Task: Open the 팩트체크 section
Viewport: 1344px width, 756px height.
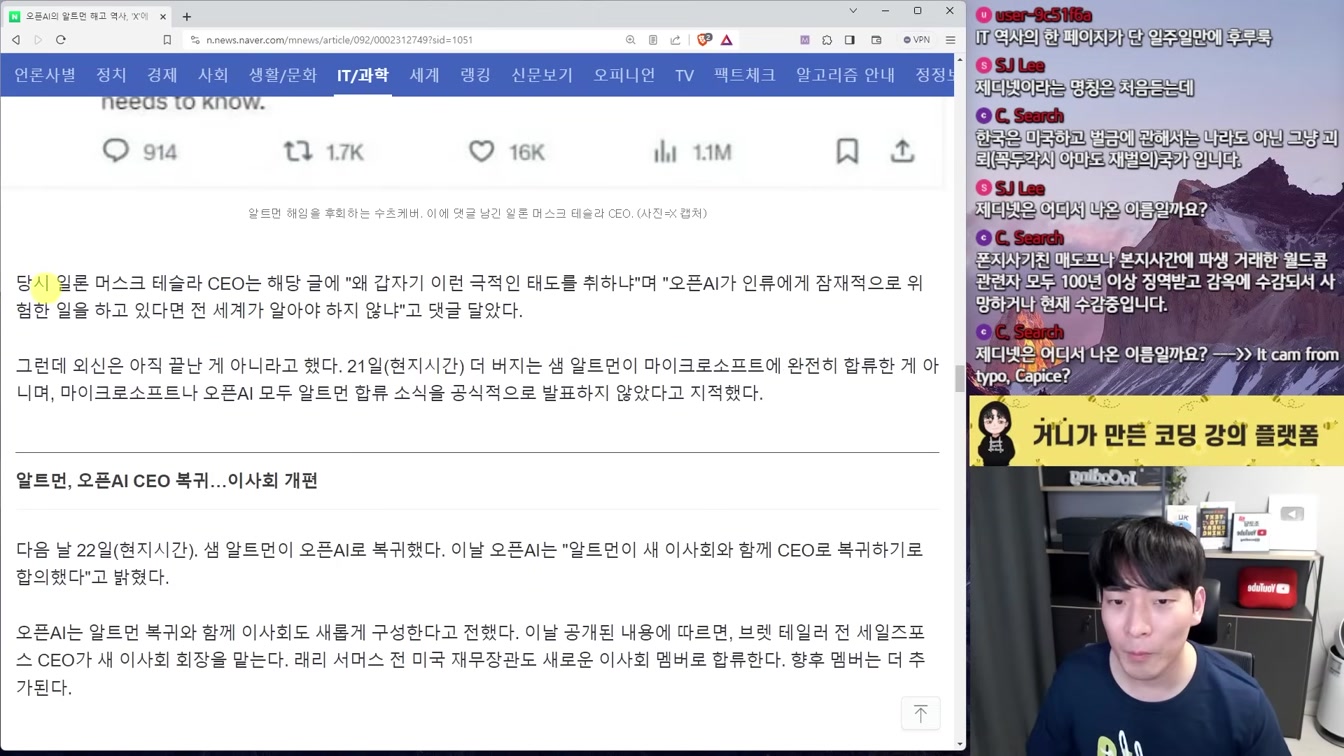Action: (745, 75)
